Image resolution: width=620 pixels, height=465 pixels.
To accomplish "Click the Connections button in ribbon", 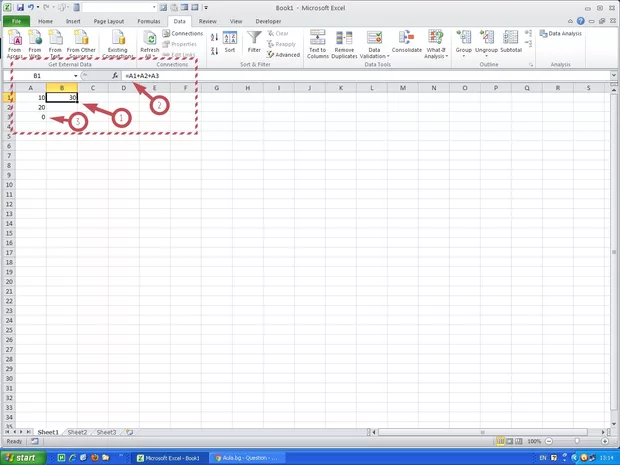I will (183, 34).
